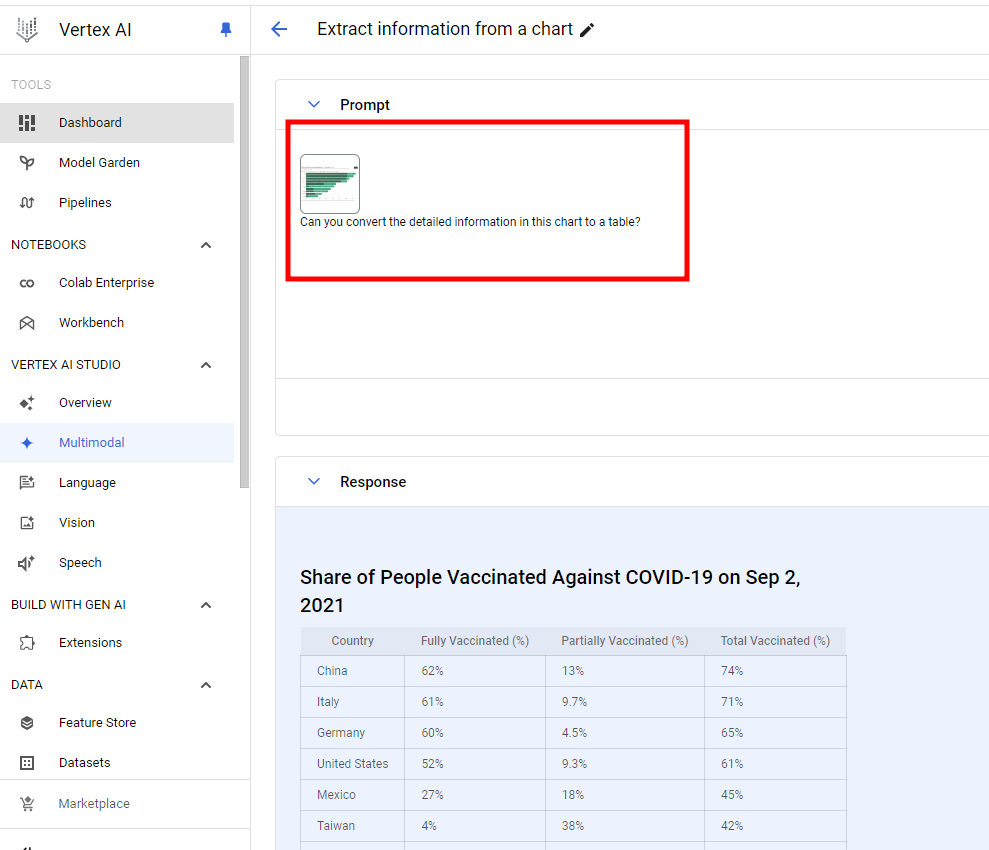
Task: Open the Language section
Action: pyautogui.click(x=117, y=483)
